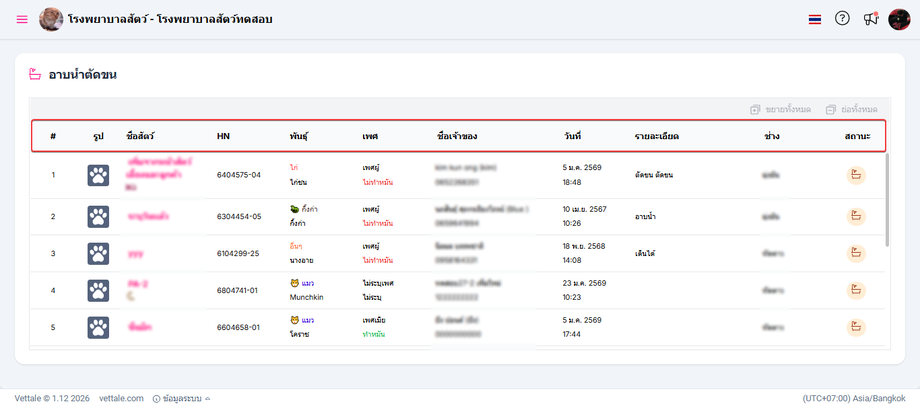The width and height of the screenshot is (920, 408).
Task: Open the hamburger side menu
Action: [x=22, y=19]
